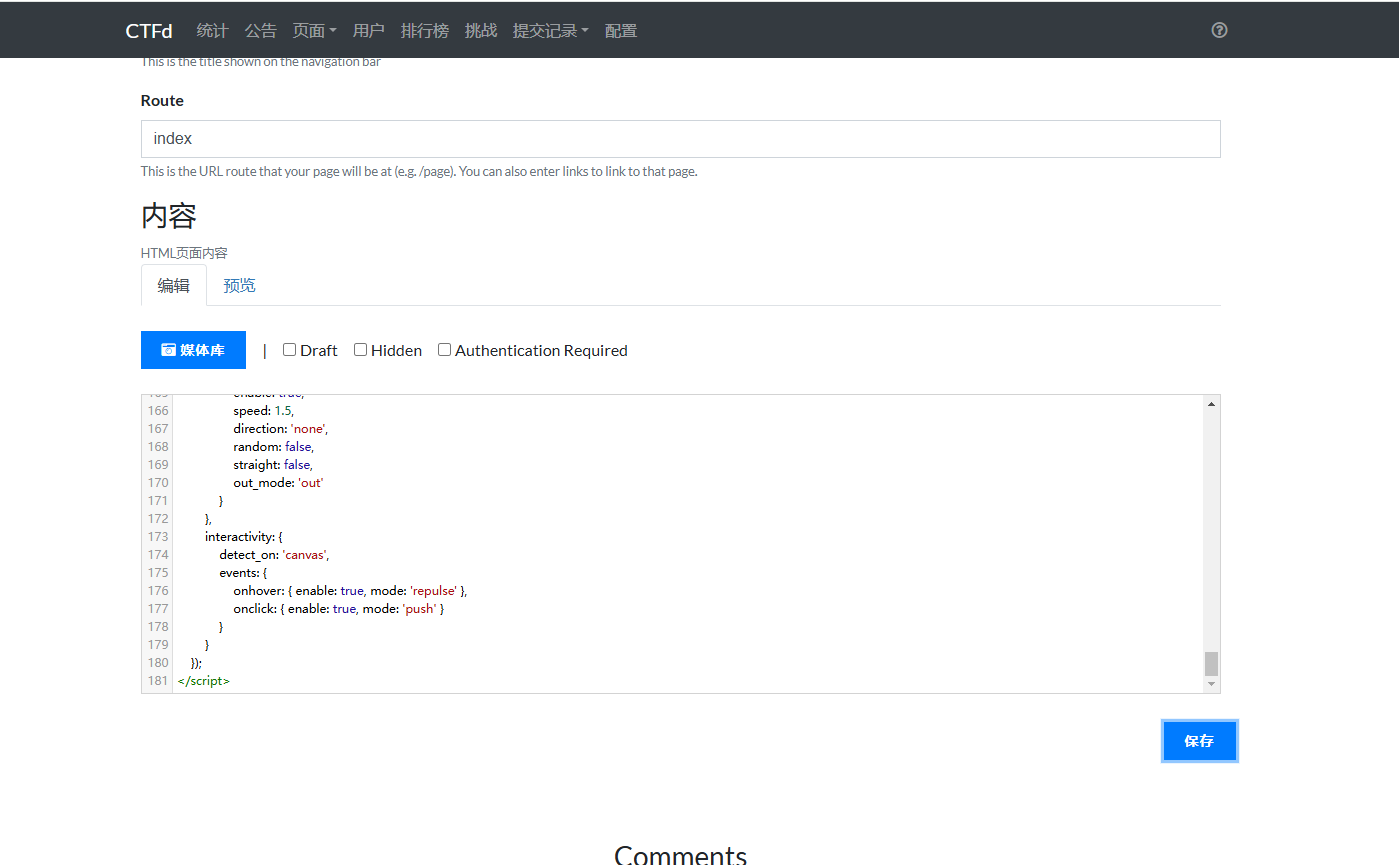The image size is (1399, 865).
Task: Toggle the Hidden checkbox
Action: click(x=361, y=350)
